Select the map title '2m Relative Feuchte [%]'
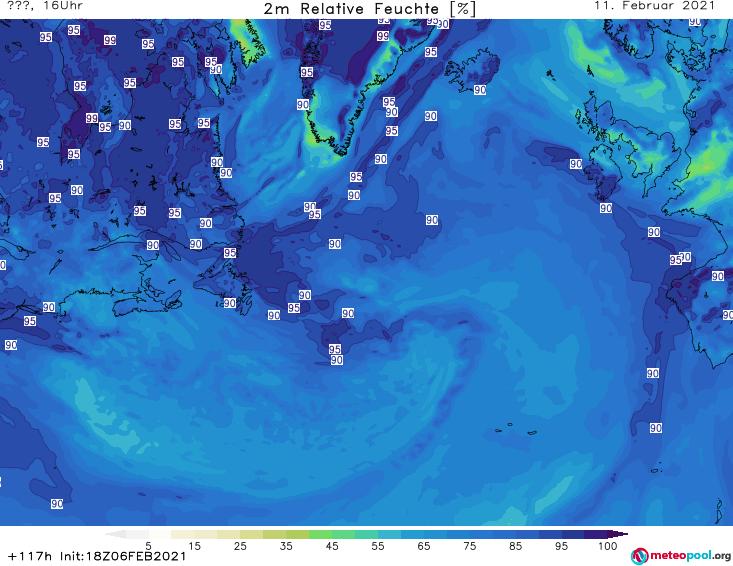733x566 pixels. (x=370, y=9)
